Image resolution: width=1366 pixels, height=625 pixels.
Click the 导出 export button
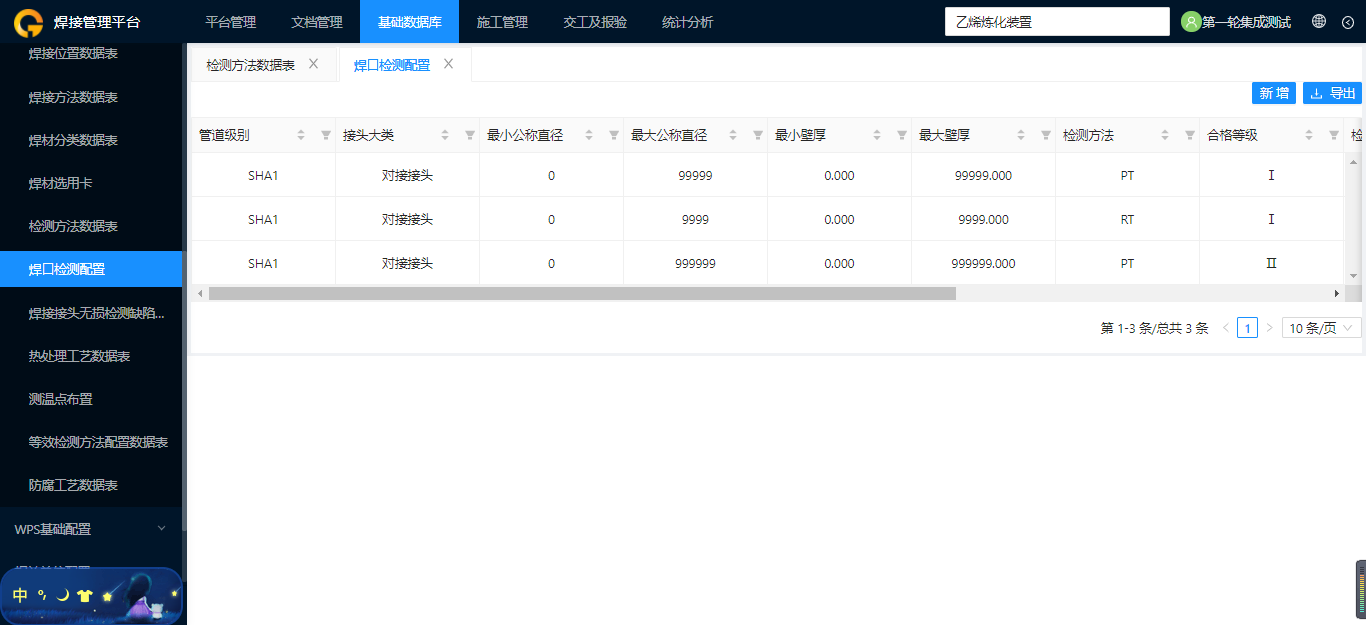tap(1332, 93)
